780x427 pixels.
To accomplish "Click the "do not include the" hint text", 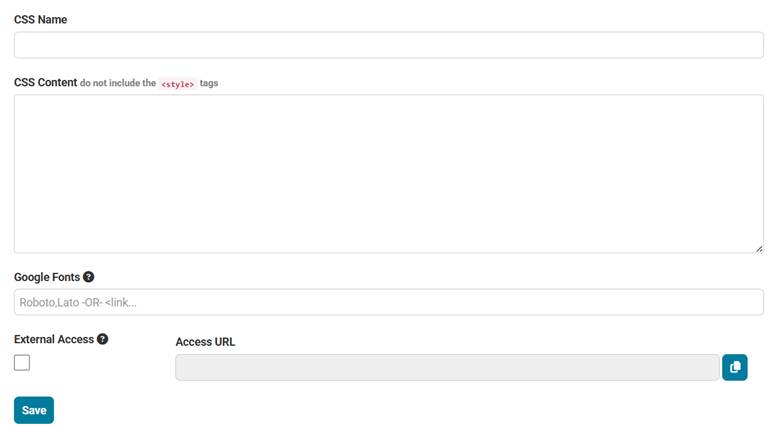I will pos(118,83).
